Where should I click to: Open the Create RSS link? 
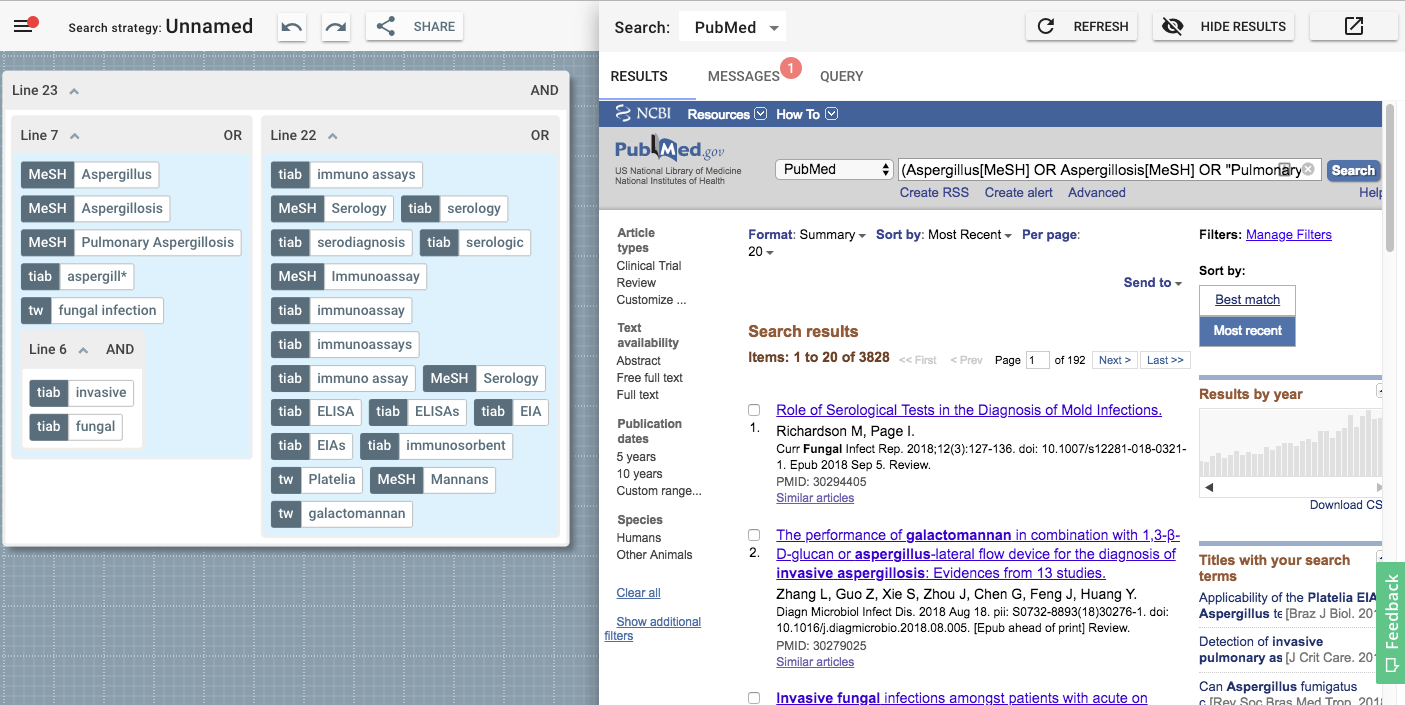933,192
